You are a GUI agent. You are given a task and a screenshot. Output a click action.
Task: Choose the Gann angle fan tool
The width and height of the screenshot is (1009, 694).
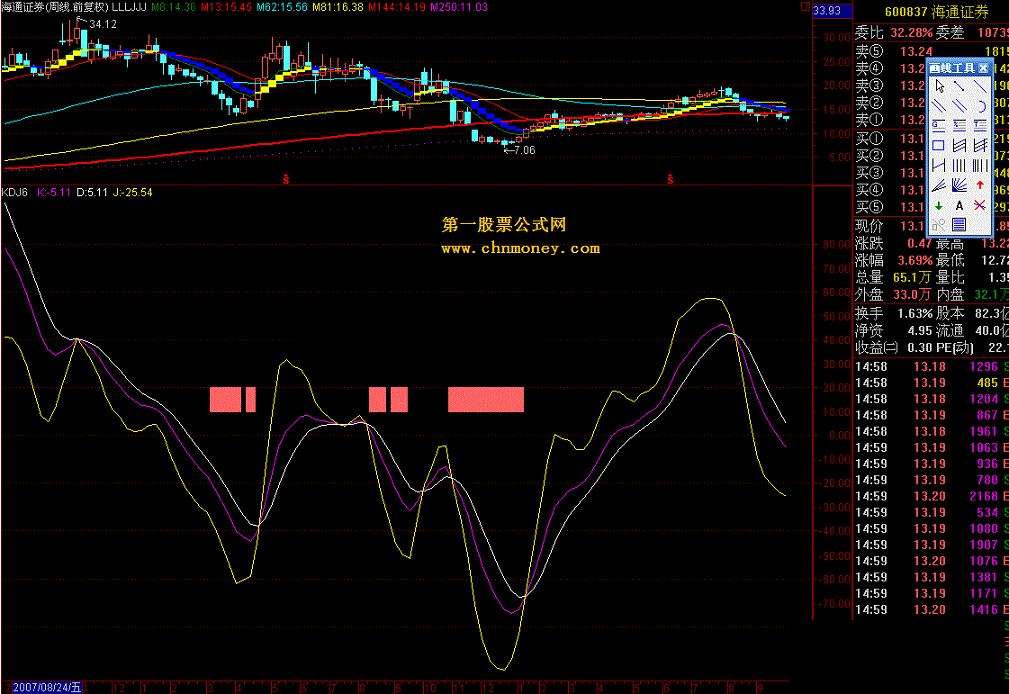[x=959, y=185]
